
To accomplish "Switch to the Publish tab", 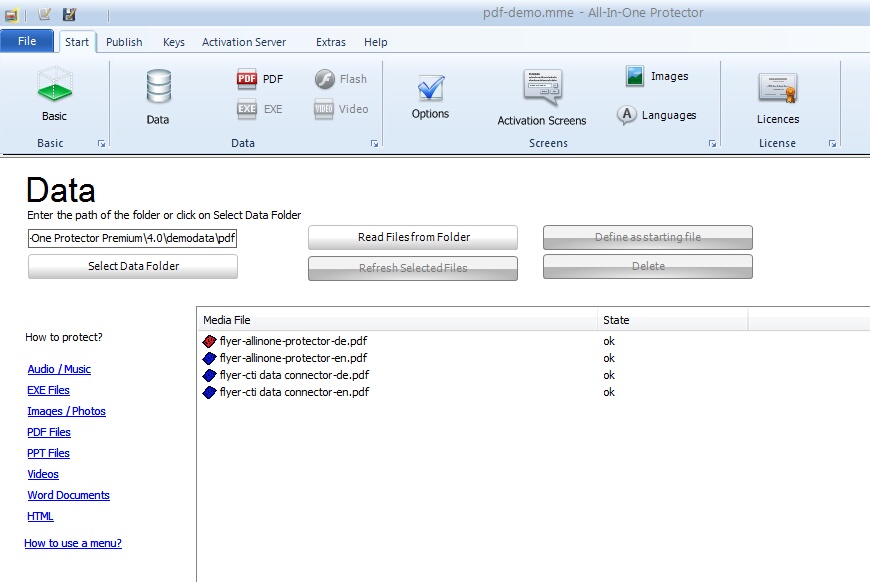I will coord(124,42).
